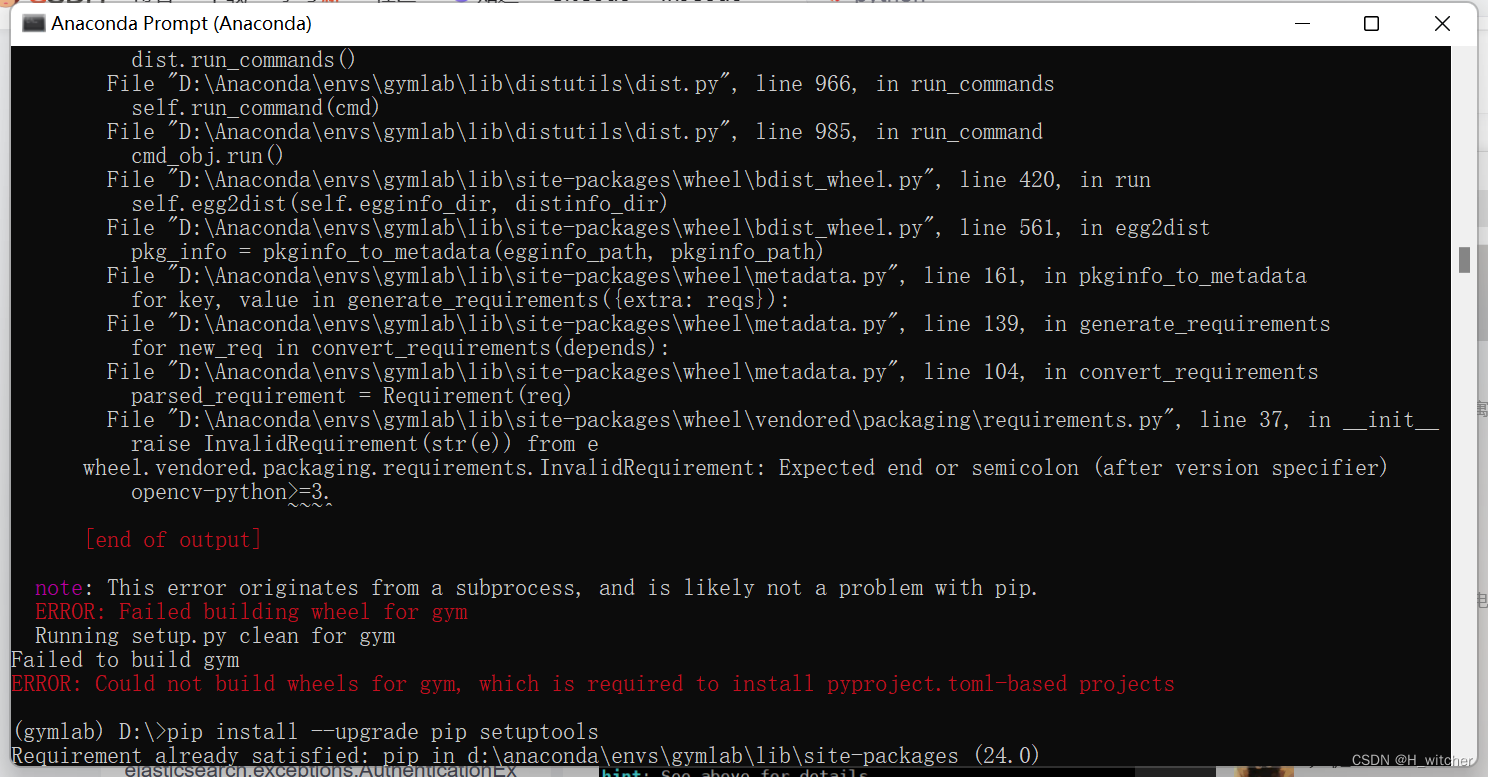The height and width of the screenshot is (777, 1488).
Task: Click the scrollbar thumb on the right edge
Action: [x=1464, y=262]
